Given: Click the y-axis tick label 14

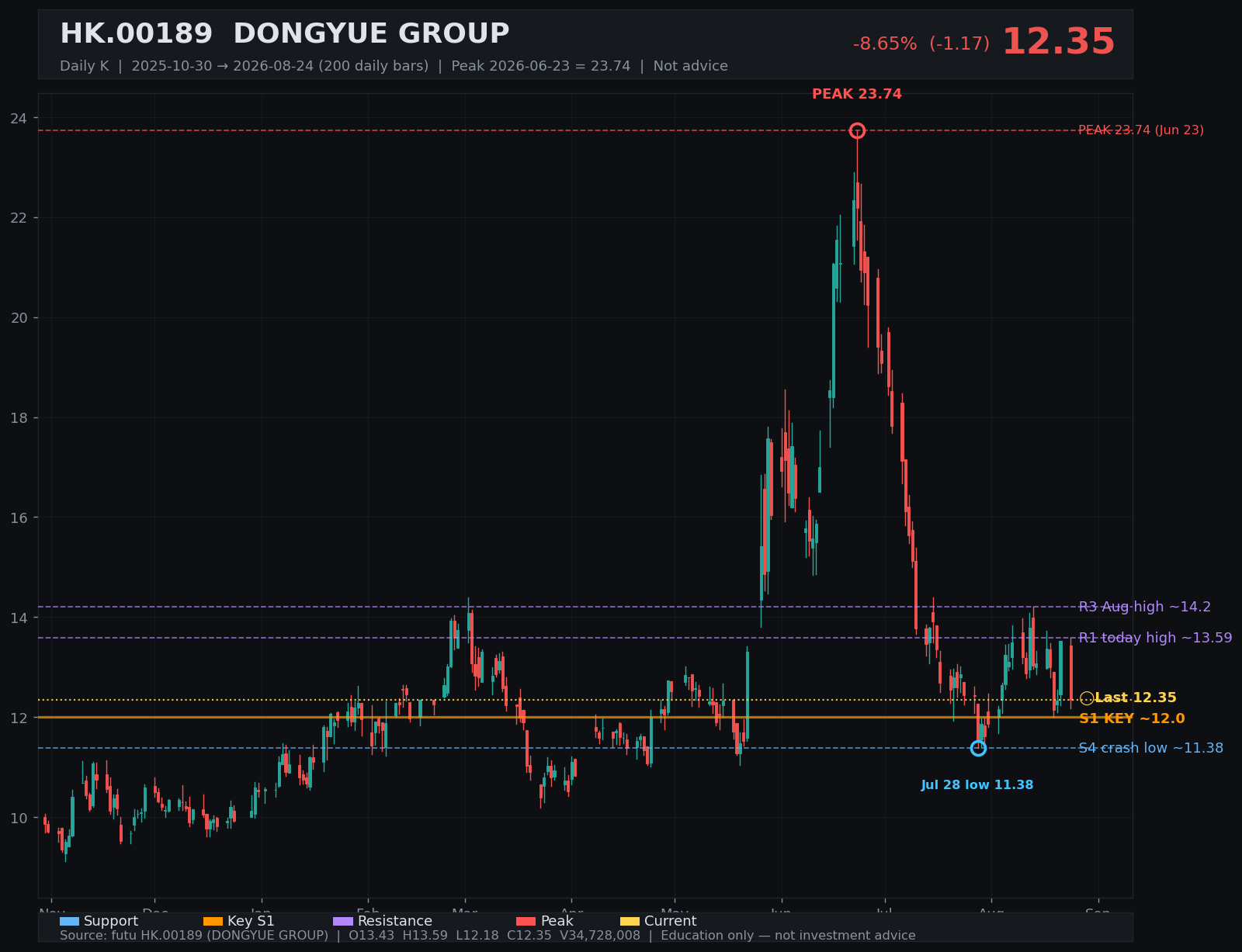Looking at the screenshot, I should pos(19,618).
